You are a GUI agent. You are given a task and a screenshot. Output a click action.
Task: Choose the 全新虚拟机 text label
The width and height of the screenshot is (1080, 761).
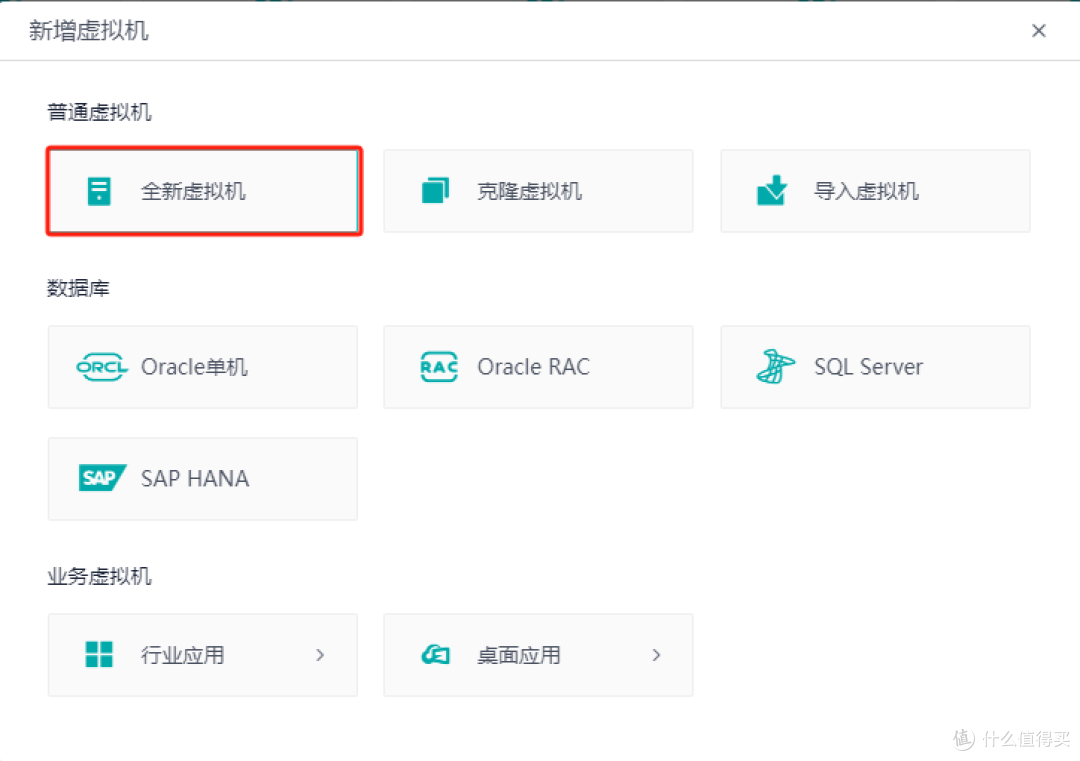193,191
